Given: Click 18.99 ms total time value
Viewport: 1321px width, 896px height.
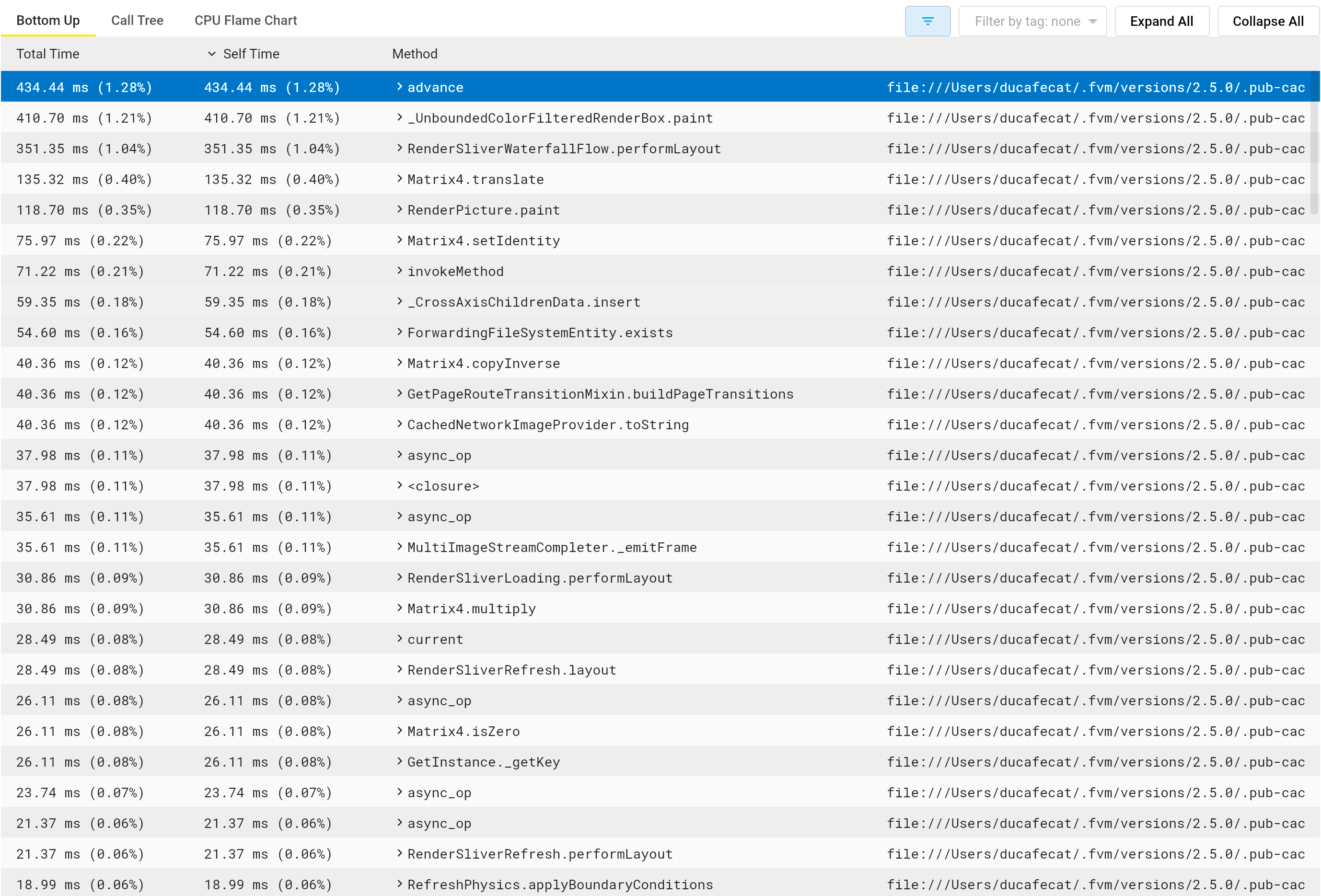Looking at the screenshot, I should [80, 885].
